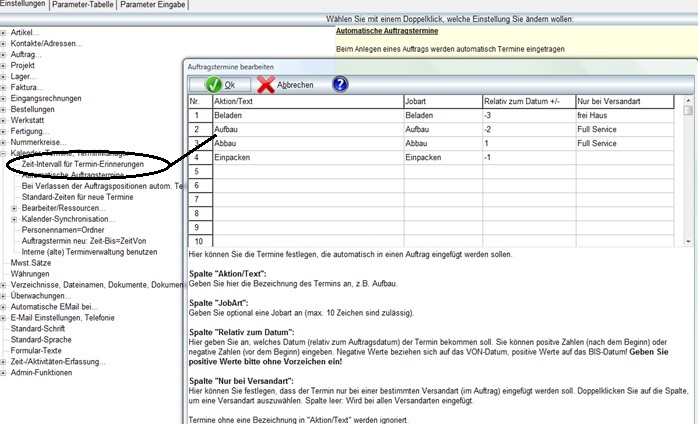Expand the Projekt tree node
The width and height of the screenshot is (698, 424).
coord(3,65)
